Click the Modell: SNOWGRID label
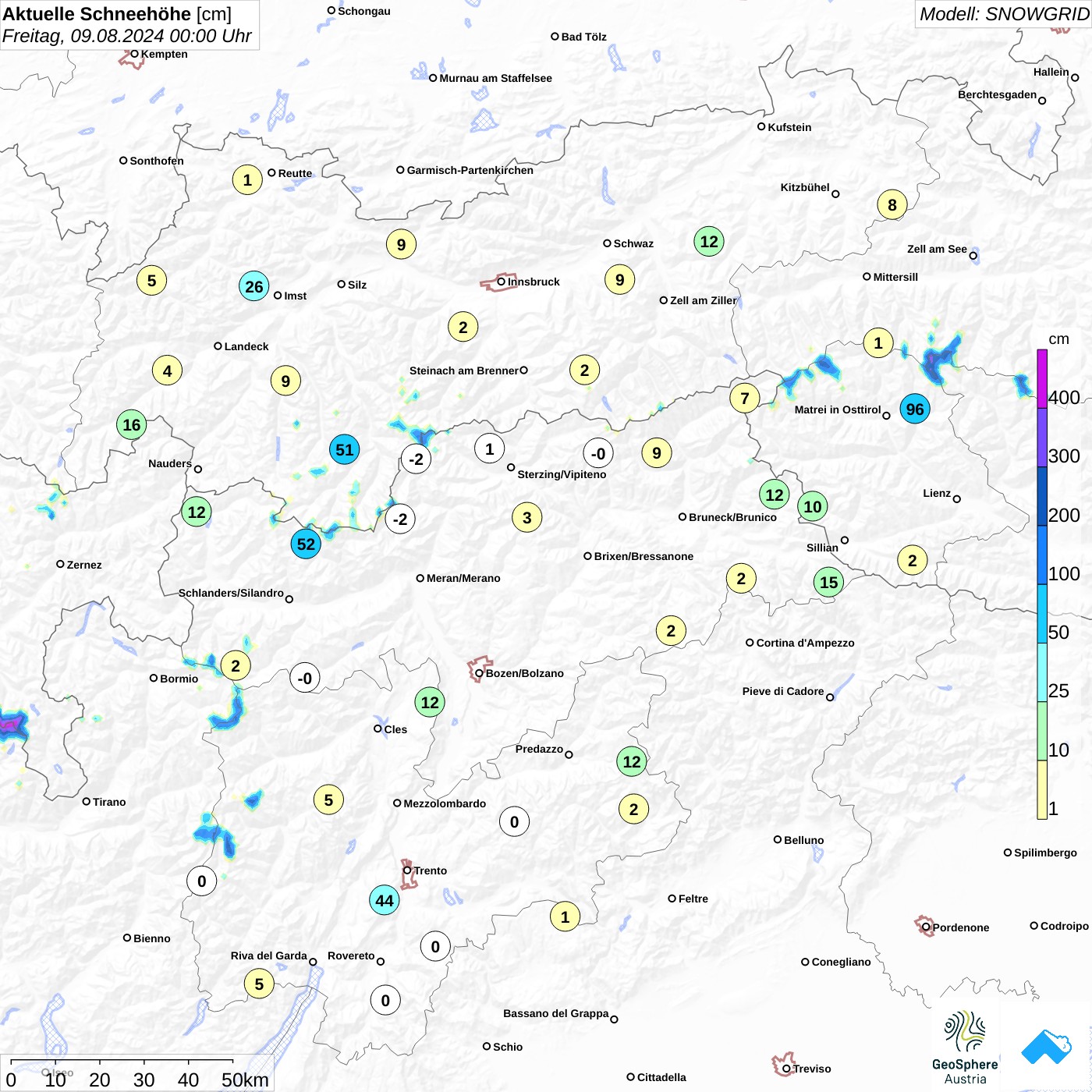The width and height of the screenshot is (1092, 1092). pos(1004,14)
